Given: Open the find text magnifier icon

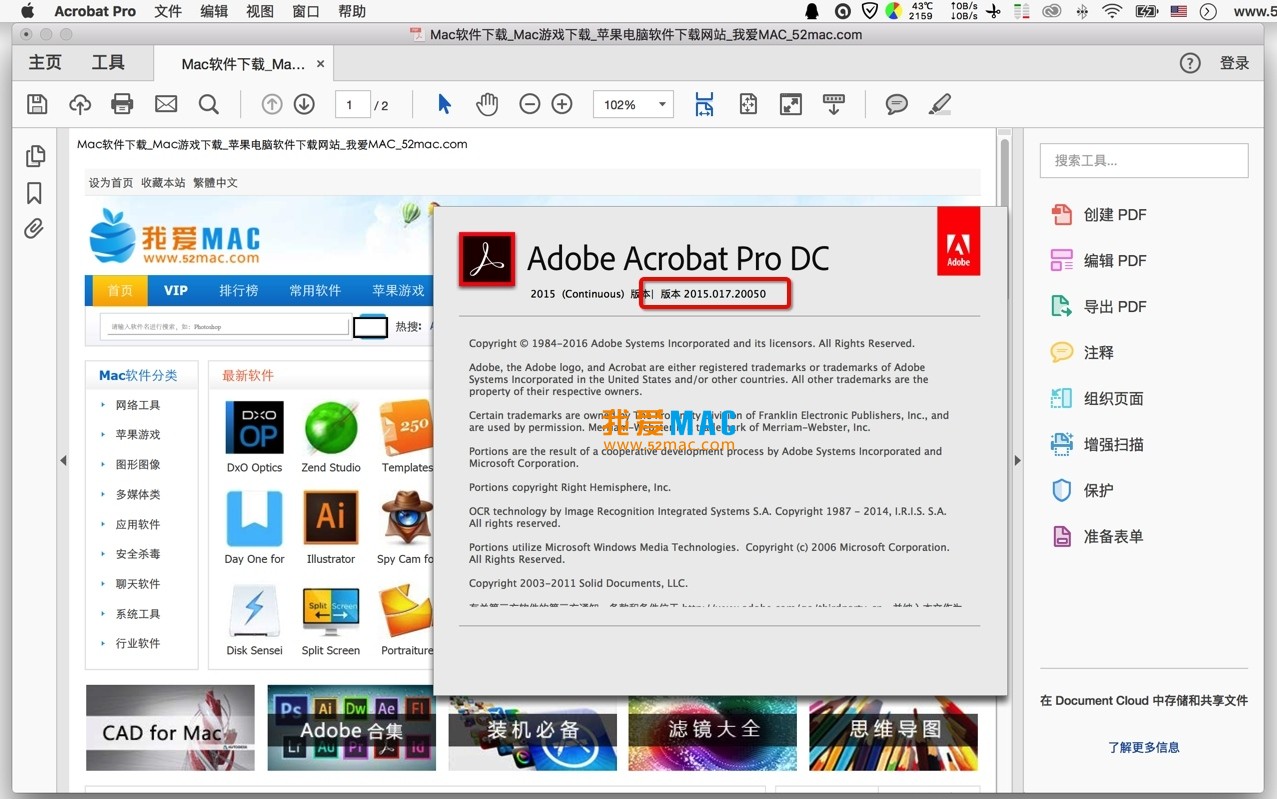Looking at the screenshot, I should (x=208, y=104).
